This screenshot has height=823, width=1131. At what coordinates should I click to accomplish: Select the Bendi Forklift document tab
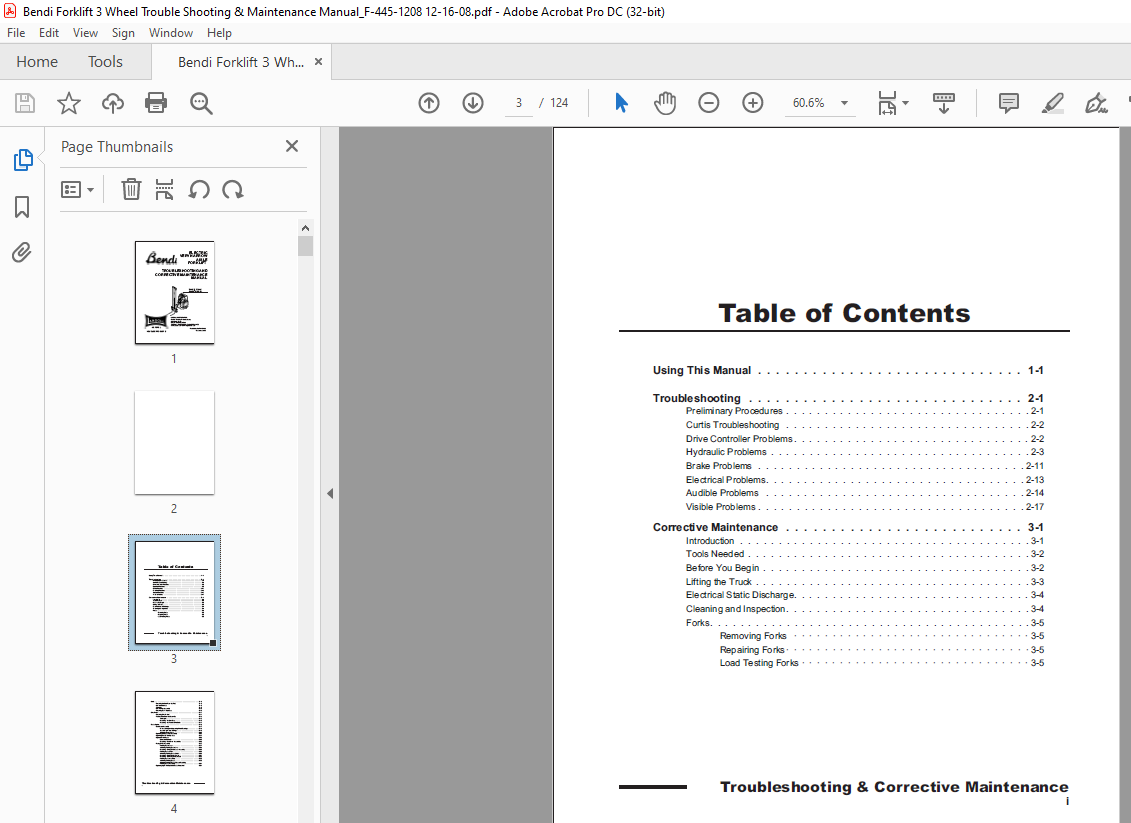coord(241,62)
